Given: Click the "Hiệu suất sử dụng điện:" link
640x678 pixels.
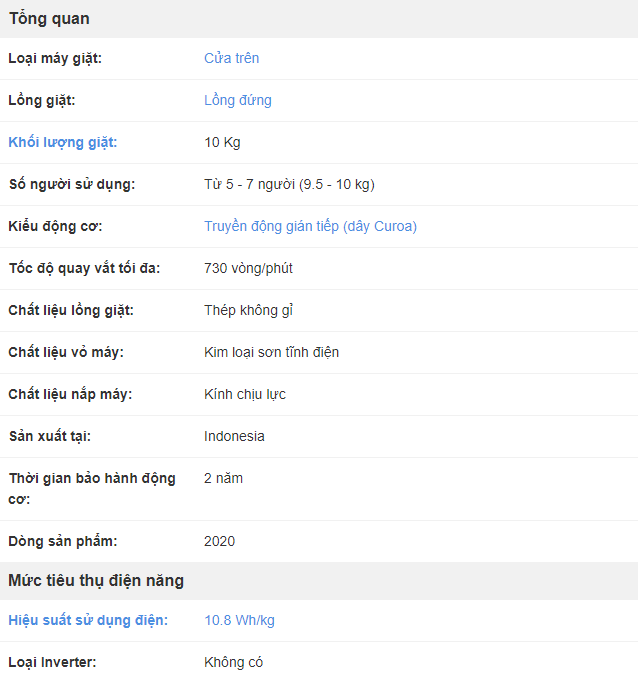Looking at the screenshot, I should 88,620.
